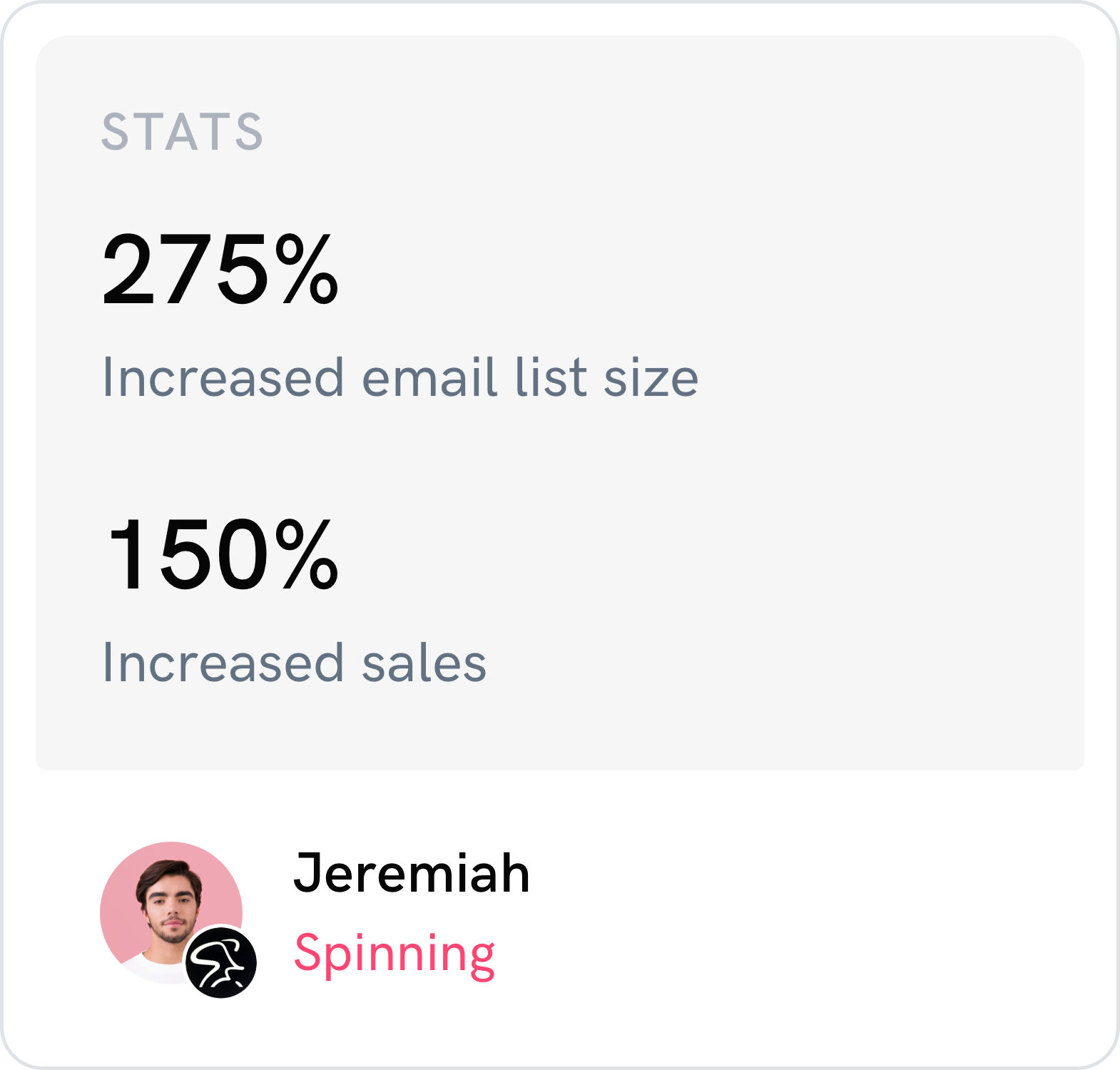Click Jeremiah's profile photo avatar
Screen dimensions: 1120x1070
point(171,913)
